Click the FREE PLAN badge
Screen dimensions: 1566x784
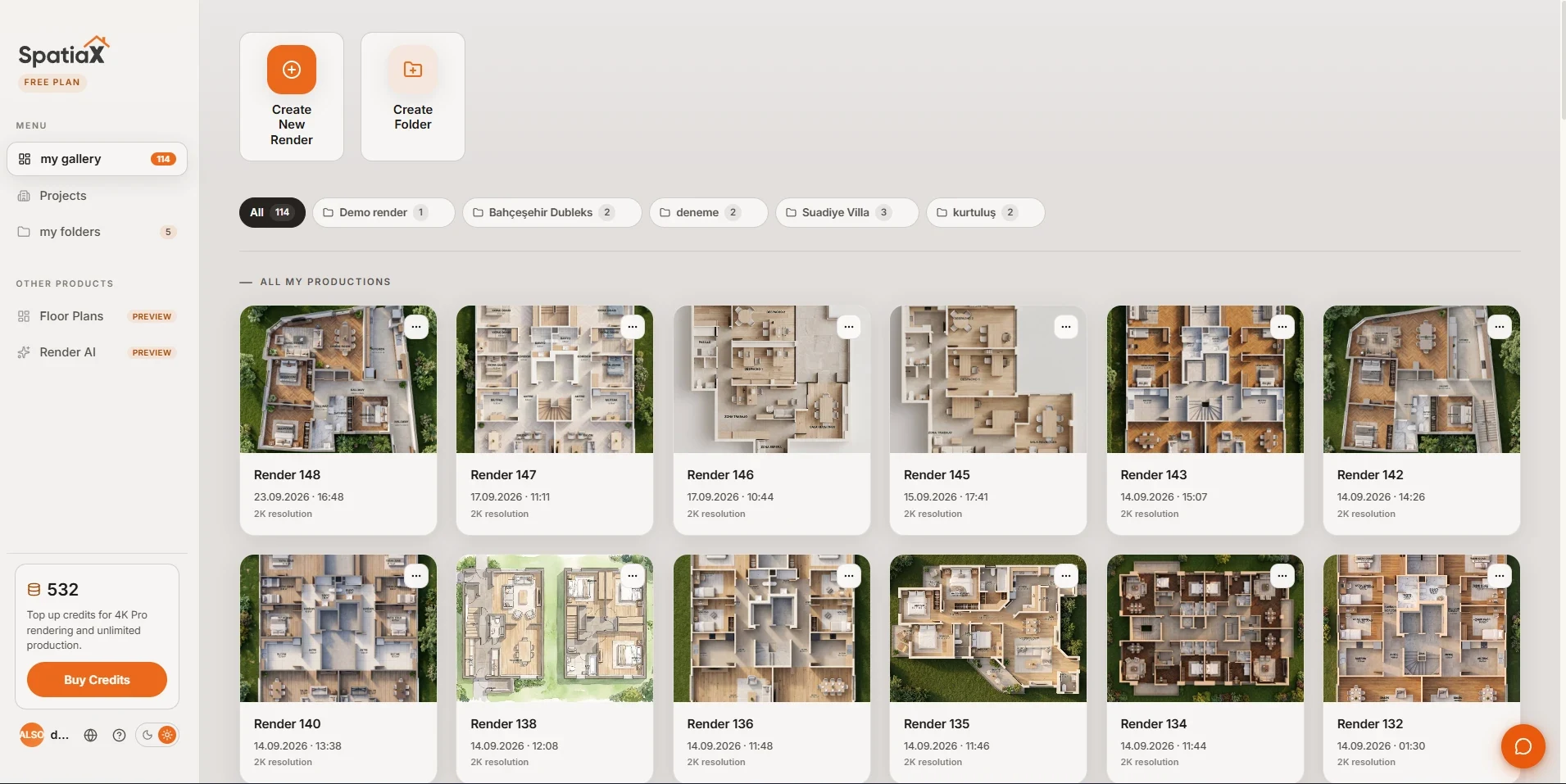click(x=52, y=82)
